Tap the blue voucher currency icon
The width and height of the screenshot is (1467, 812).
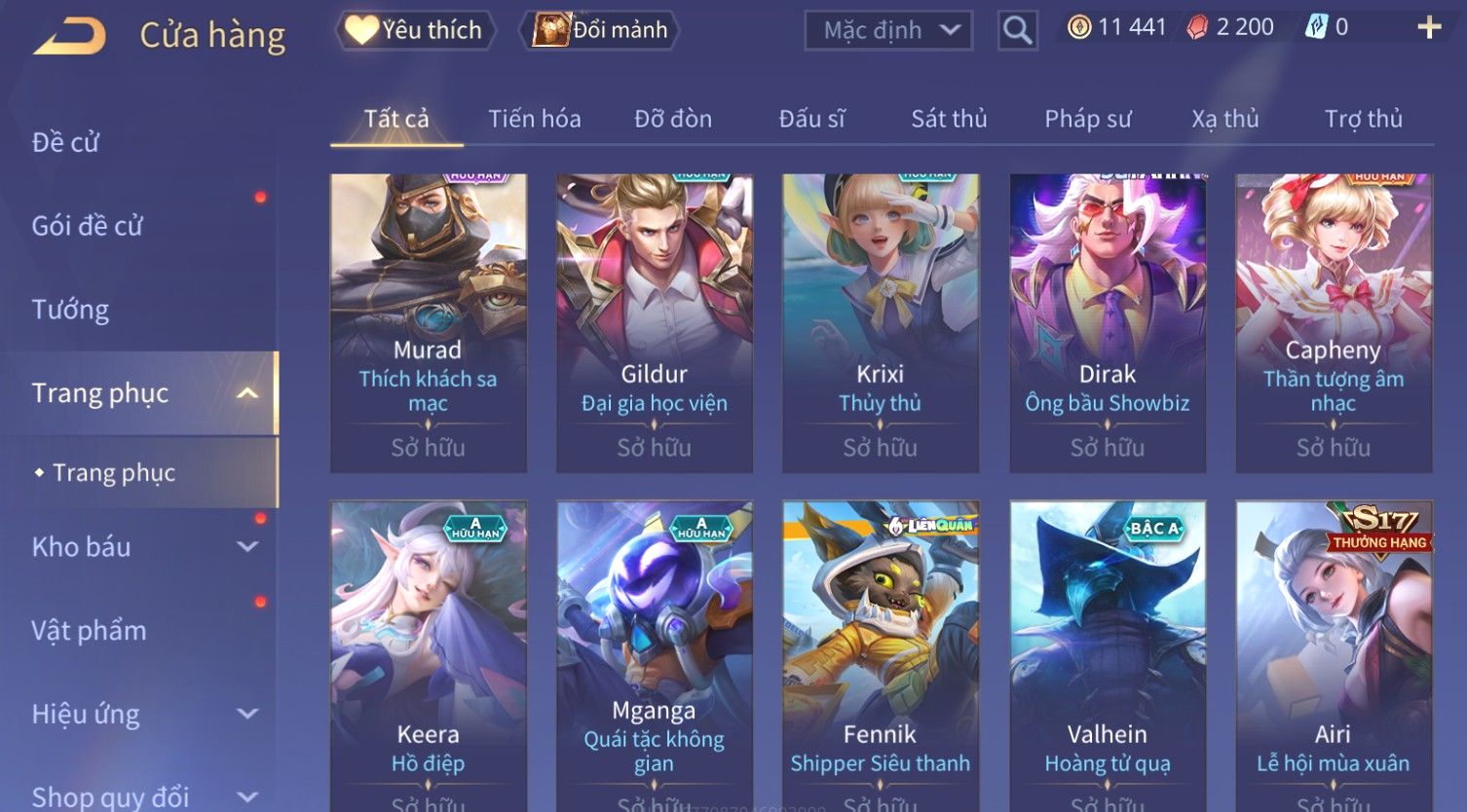1316,27
